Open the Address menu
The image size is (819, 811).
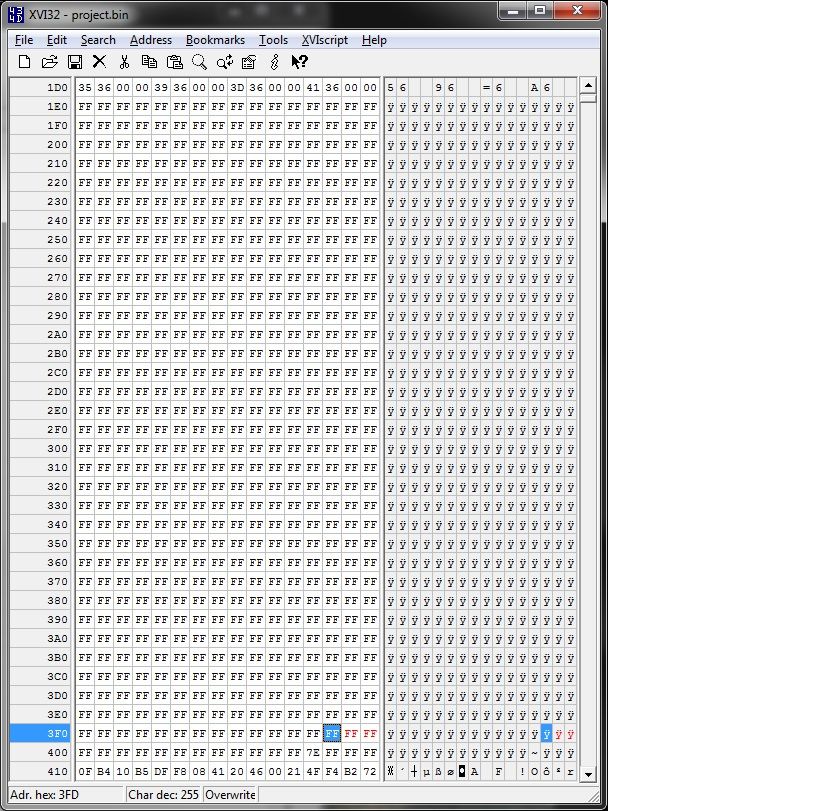pos(151,40)
